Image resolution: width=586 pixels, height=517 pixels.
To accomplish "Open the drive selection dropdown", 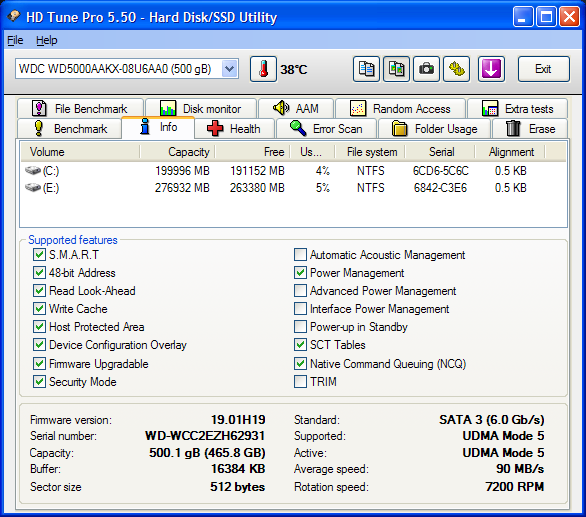I will point(230,69).
